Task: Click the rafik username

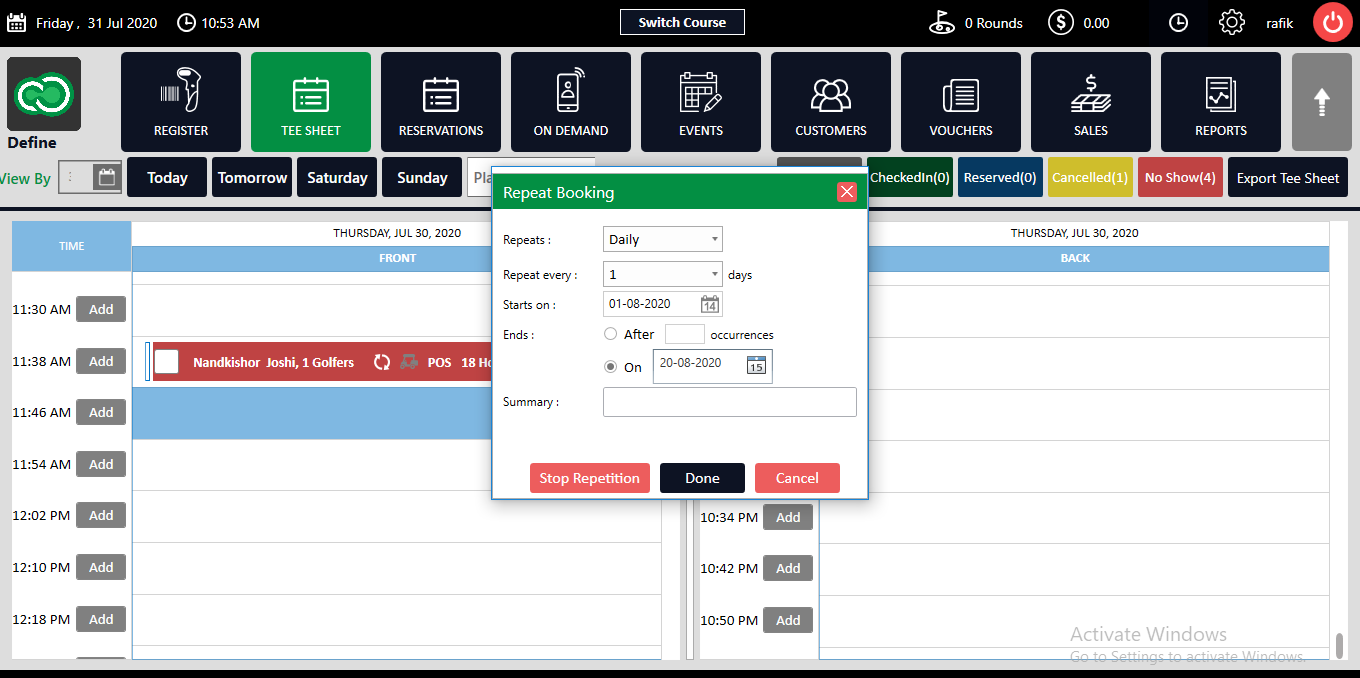Action: pyautogui.click(x=1279, y=23)
